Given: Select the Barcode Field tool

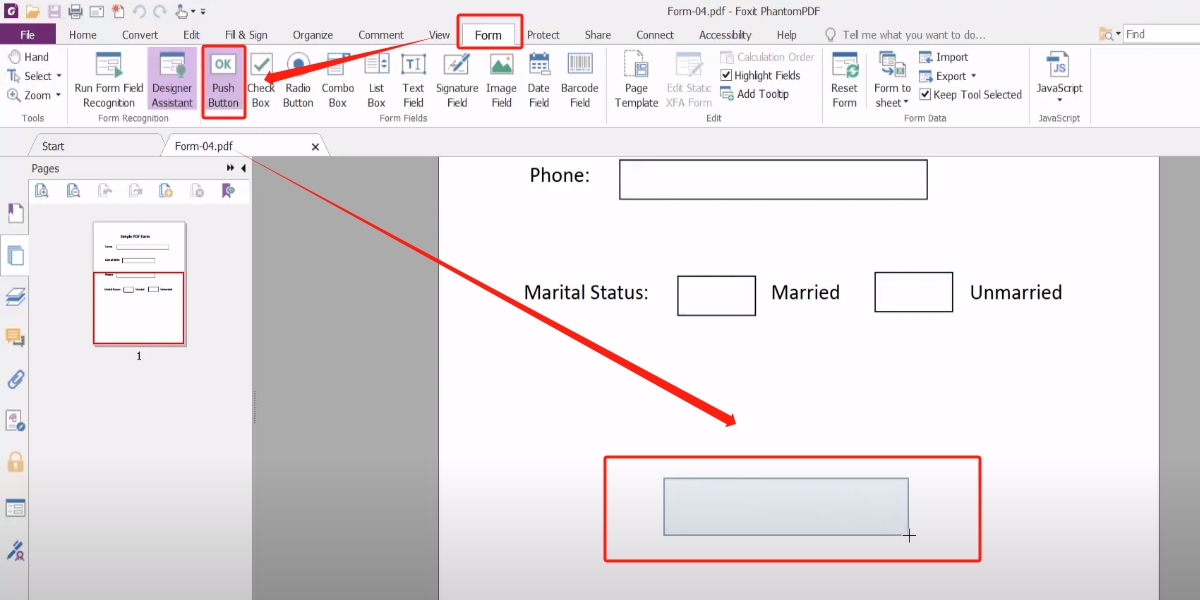Looking at the screenshot, I should [579, 80].
